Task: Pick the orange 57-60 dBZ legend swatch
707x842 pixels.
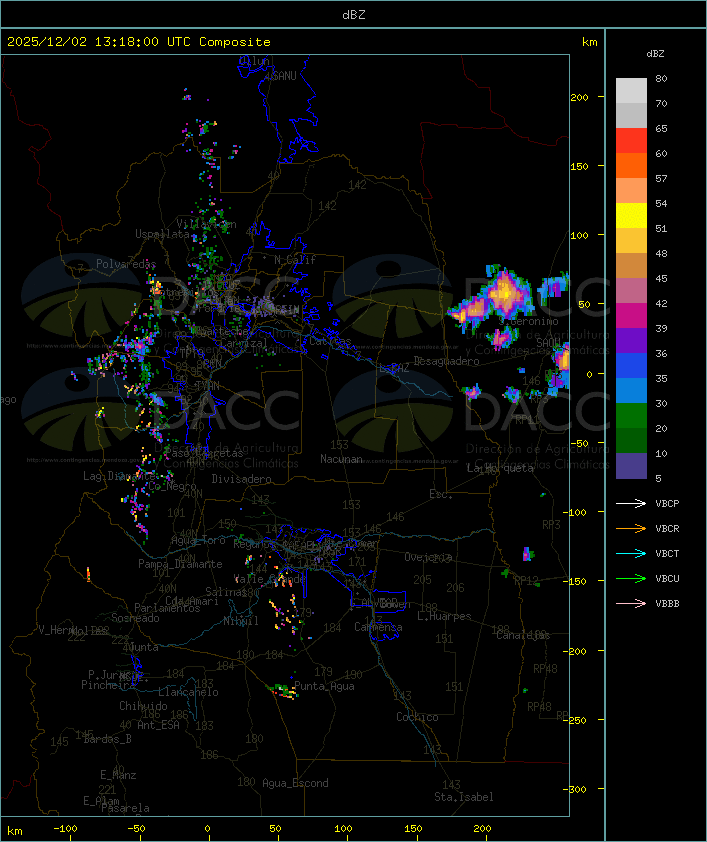Action: [x=631, y=165]
